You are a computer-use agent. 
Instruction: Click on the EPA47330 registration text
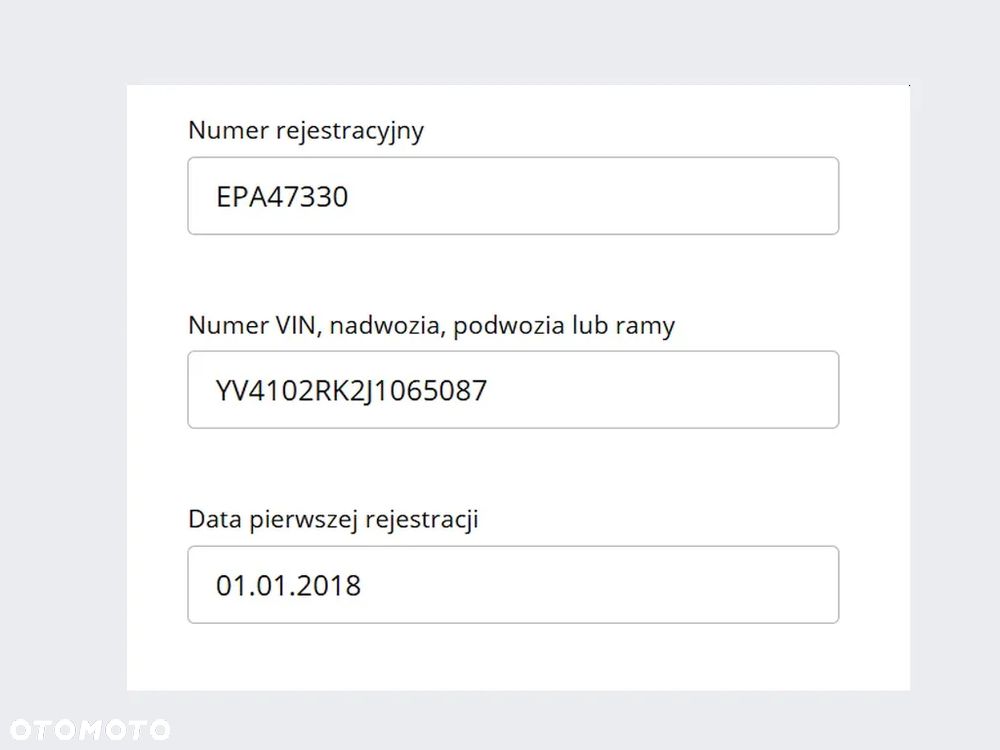282,196
